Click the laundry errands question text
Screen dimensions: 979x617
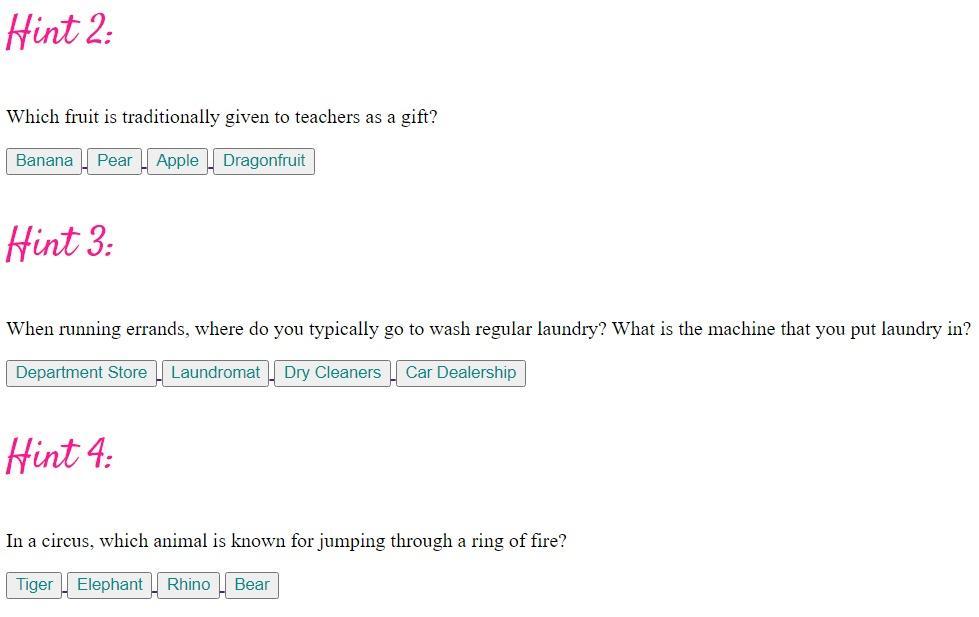488,329
